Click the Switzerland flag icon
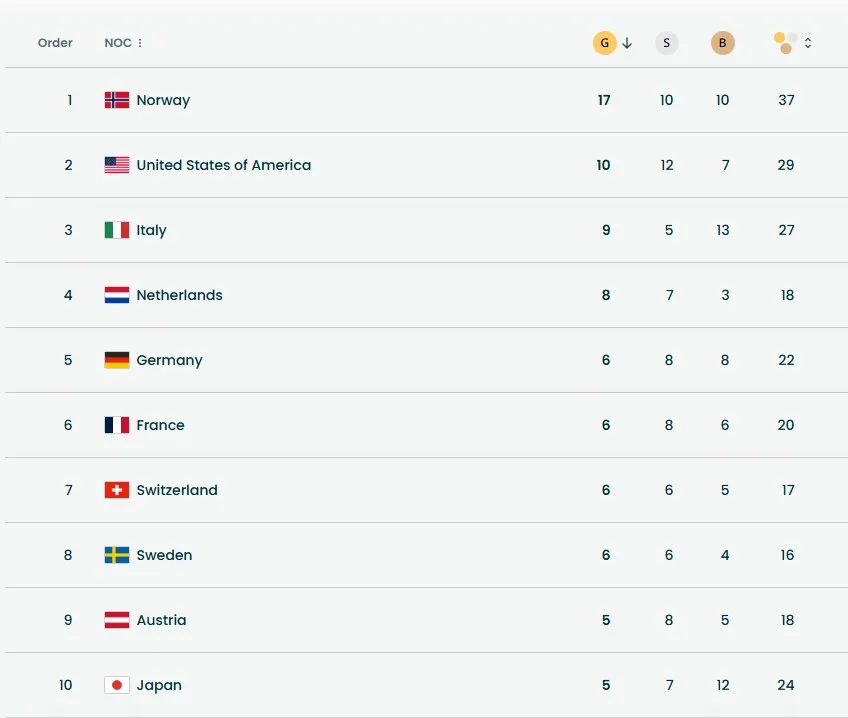Viewport: 848px width, 718px height. [x=117, y=490]
